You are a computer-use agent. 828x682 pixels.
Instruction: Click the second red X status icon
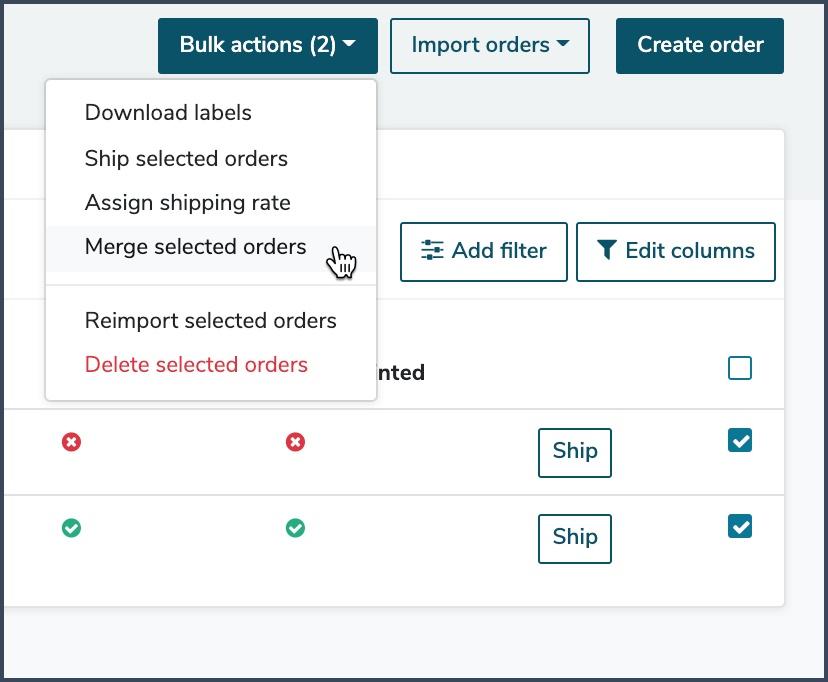point(295,442)
